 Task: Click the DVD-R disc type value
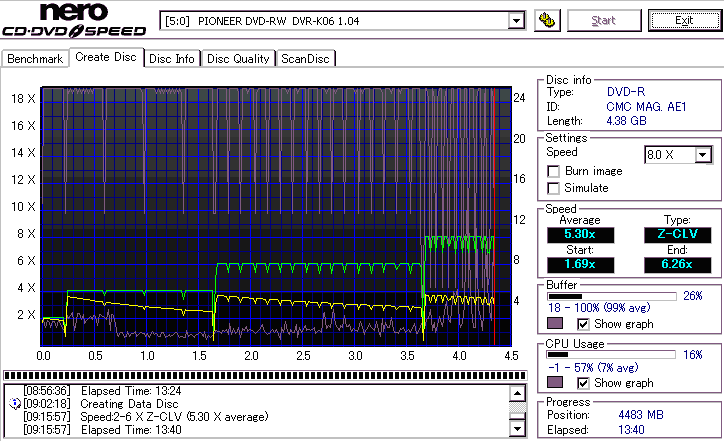tap(626, 92)
